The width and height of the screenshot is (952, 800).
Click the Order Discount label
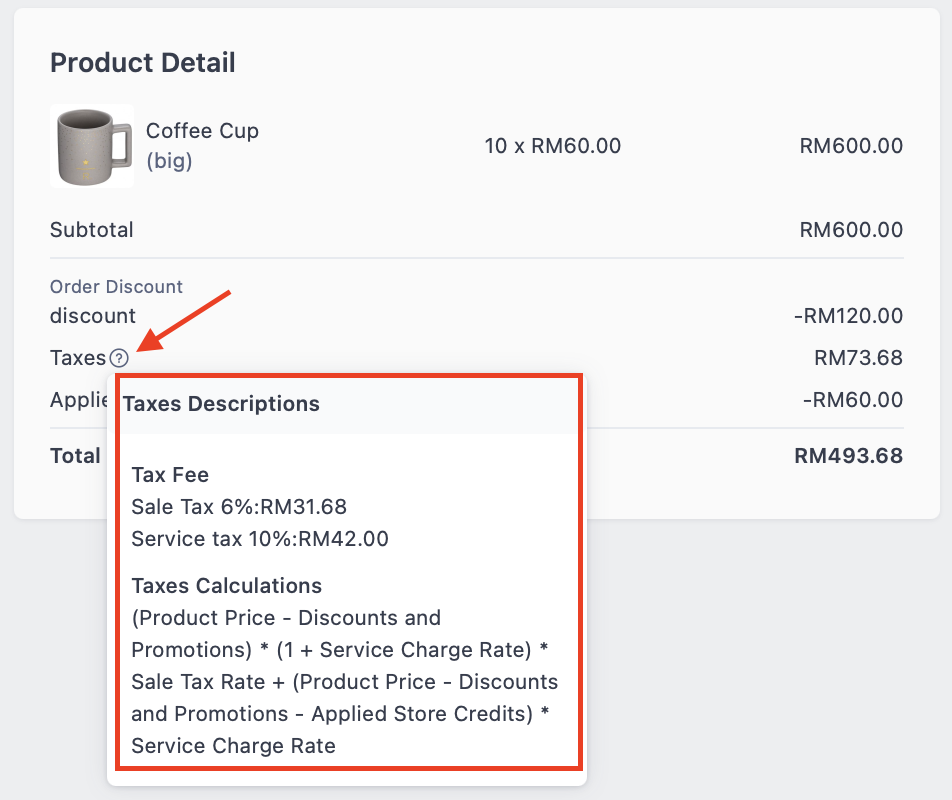click(116, 286)
